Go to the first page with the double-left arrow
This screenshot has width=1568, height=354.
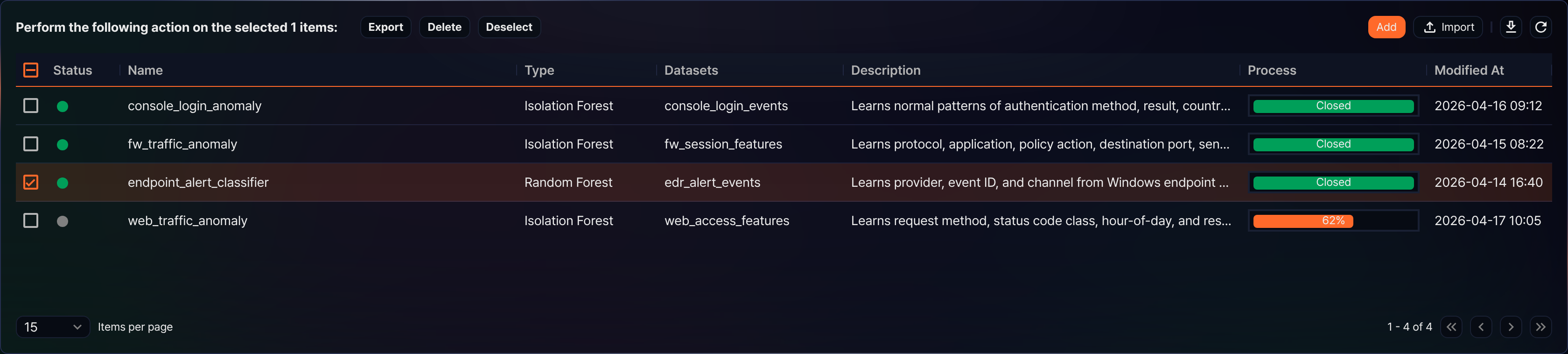coord(1451,327)
